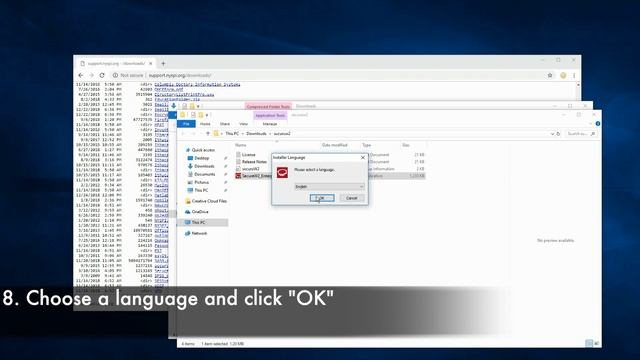Select the support.nyspi.org browser tab

coord(116,64)
